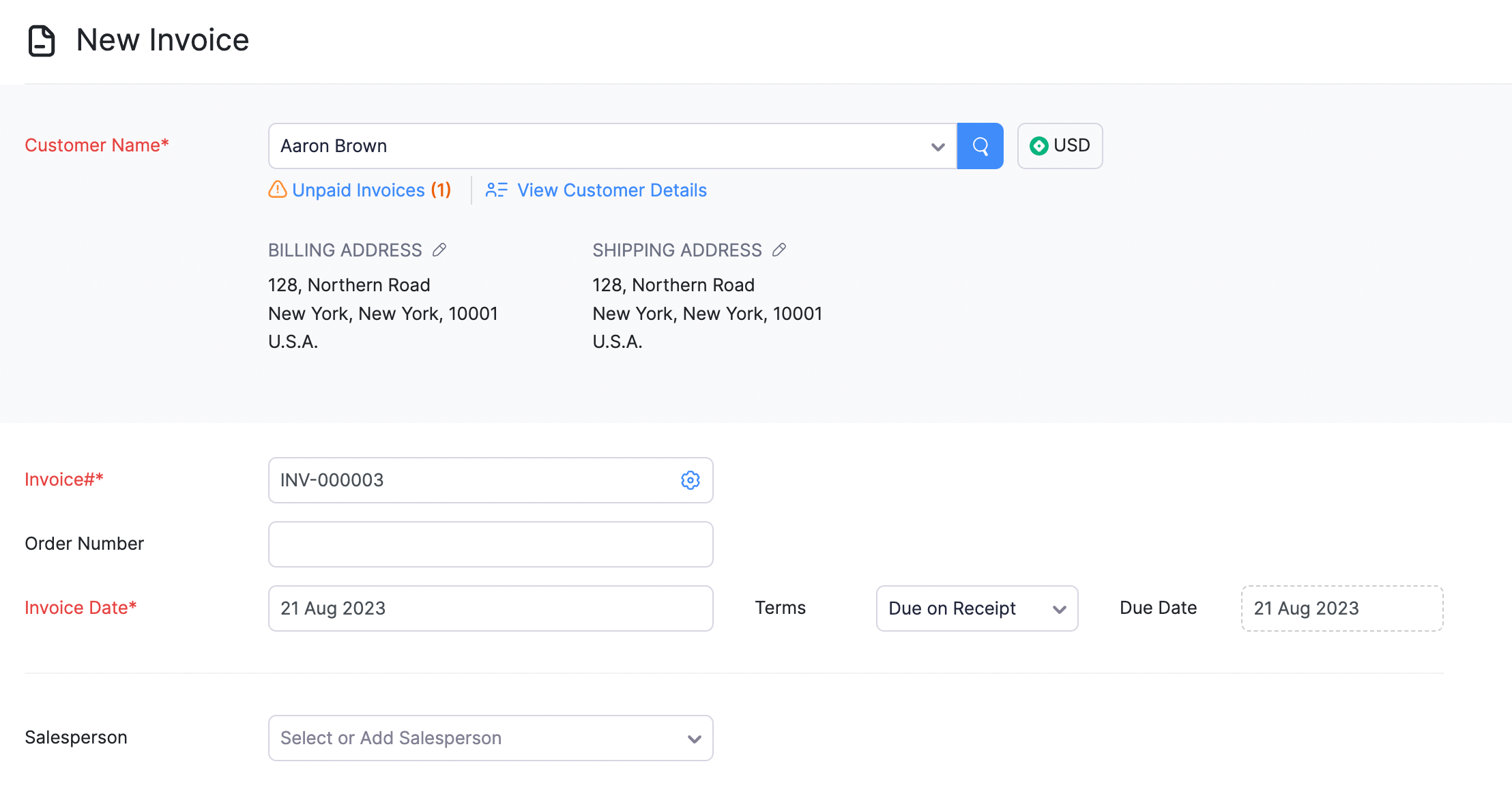Click the warning icon beside Unpaid Invoices
1512x809 pixels.
click(x=276, y=190)
